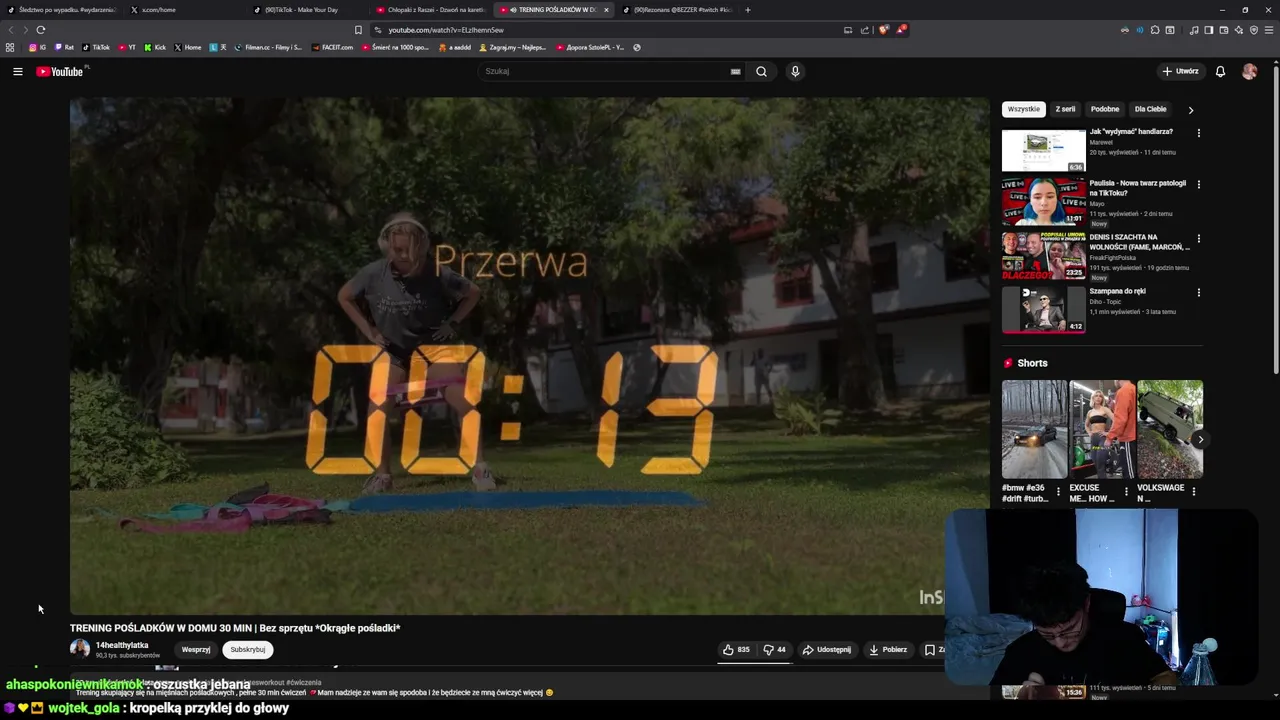Screen dimensions: 1280x720
Task: Click the Pobierz download button
Action: pos(888,649)
